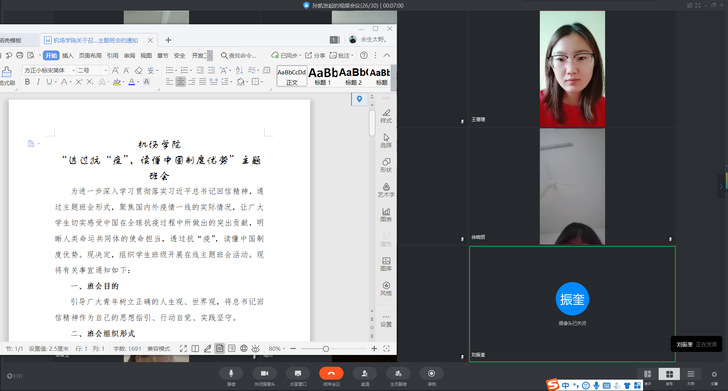Click the 已同步 sync status button
The width and height of the screenshot is (728, 391).
pyautogui.click(x=286, y=55)
